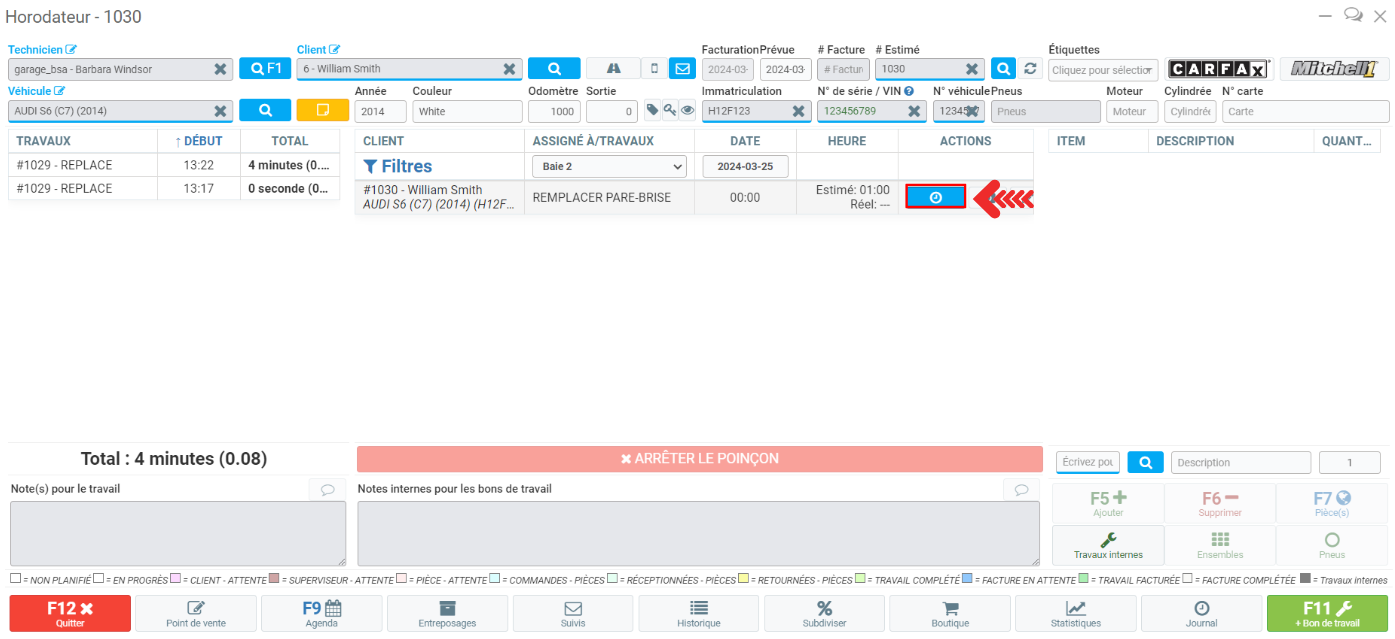Click the key icon near Sortie field

[x=670, y=111]
